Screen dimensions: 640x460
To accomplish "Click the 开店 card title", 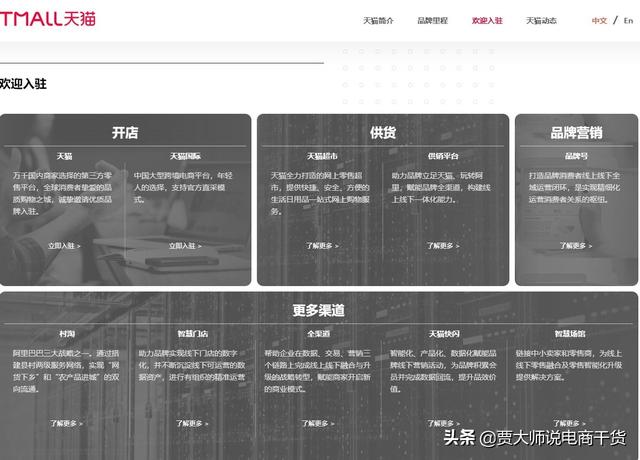I will pos(125,132).
